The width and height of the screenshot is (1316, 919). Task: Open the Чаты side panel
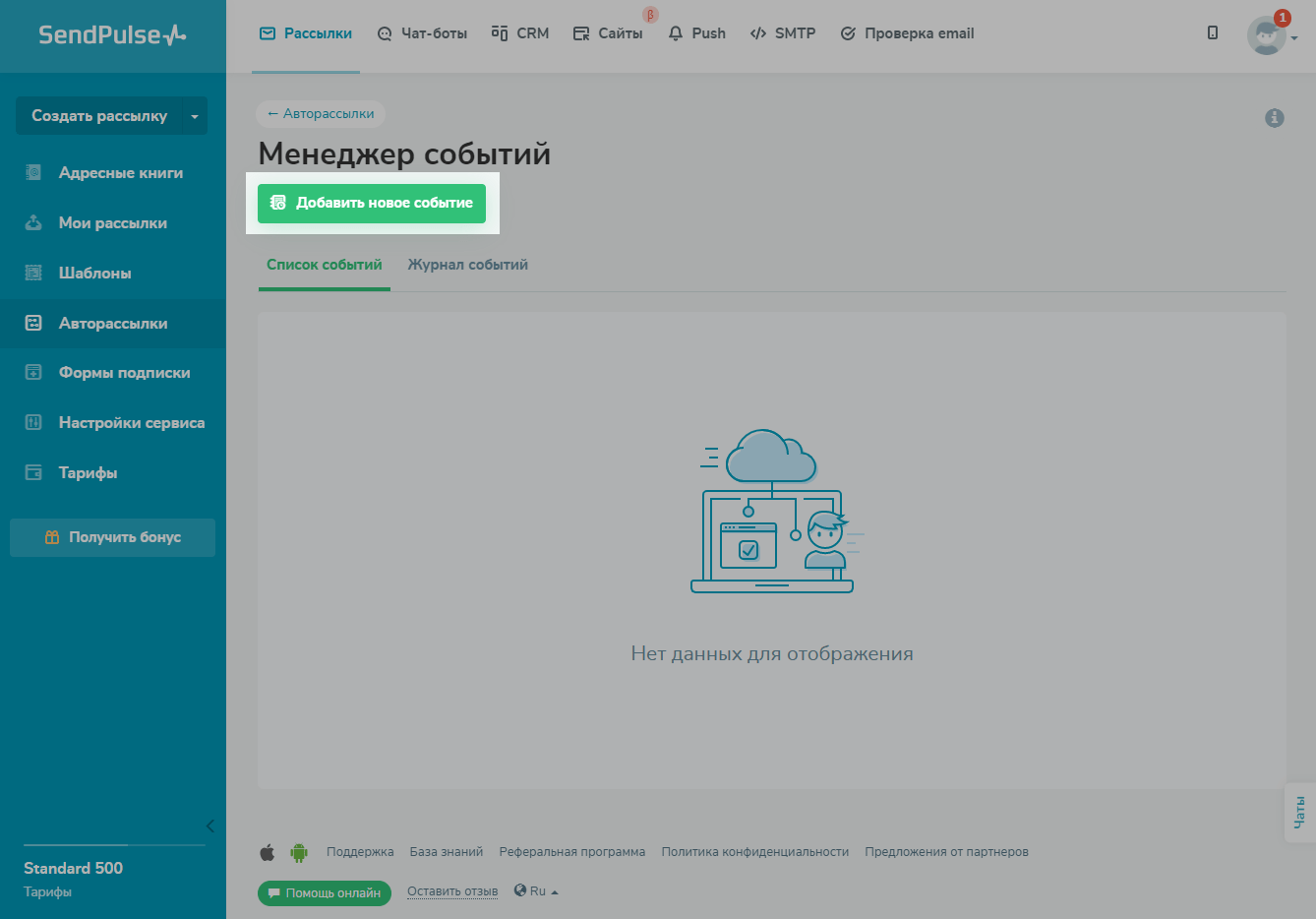tap(1299, 812)
